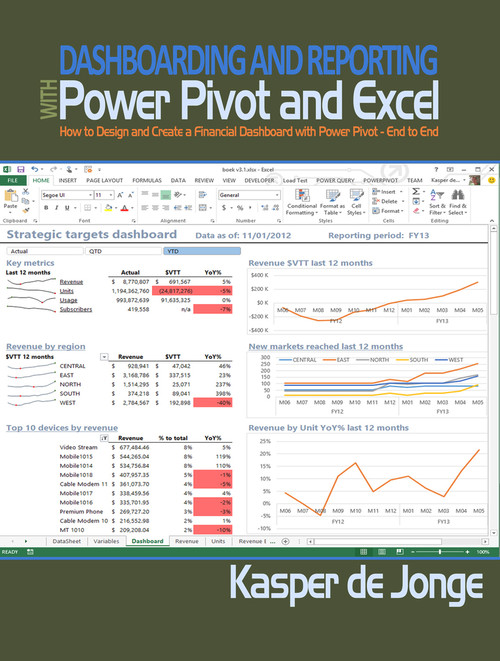The width and height of the screenshot is (500, 661).
Task: Click the Copy icon in Clipboard group
Action: point(26,201)
